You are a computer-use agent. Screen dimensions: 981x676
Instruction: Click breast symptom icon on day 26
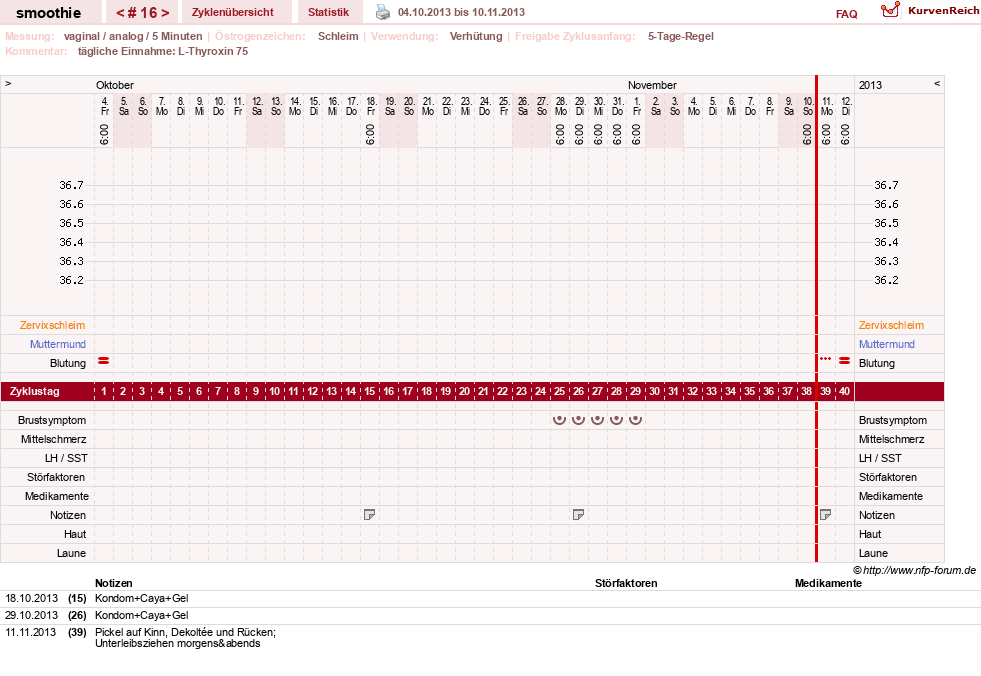click(x=578, y=419)
